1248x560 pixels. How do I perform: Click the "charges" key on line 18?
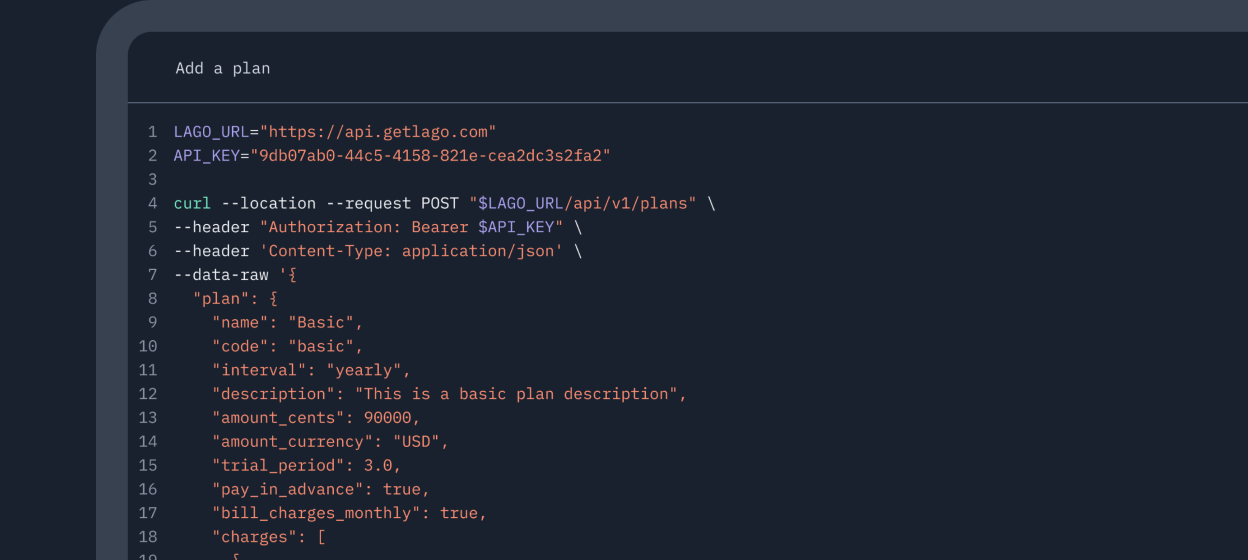click(250, 537)
